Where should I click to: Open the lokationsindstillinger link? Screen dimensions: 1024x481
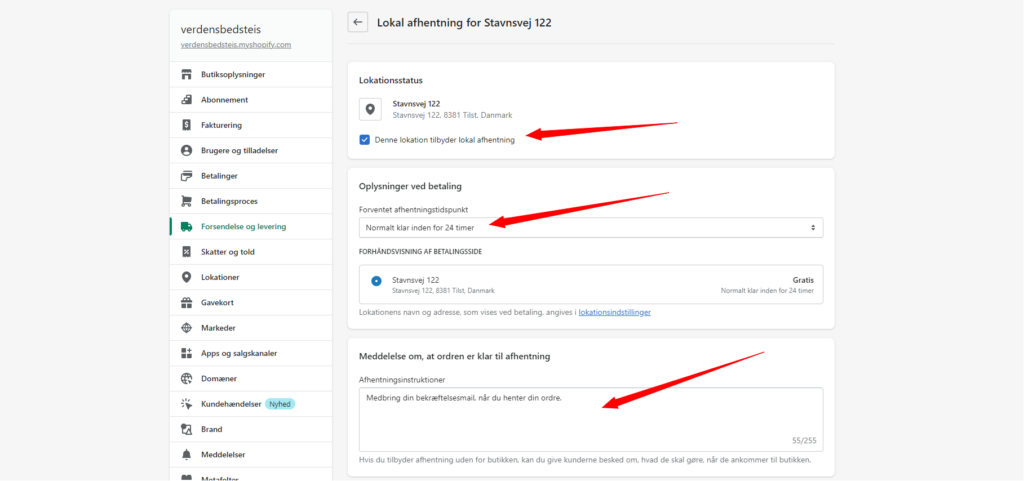[615, 313]
